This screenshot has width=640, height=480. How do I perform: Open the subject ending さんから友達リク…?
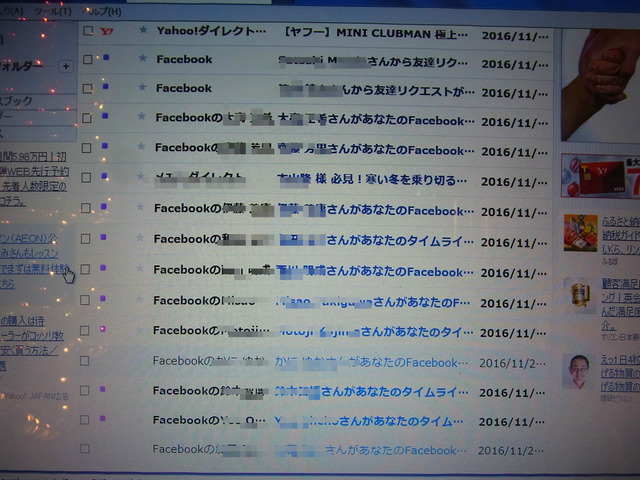(373, 61)
